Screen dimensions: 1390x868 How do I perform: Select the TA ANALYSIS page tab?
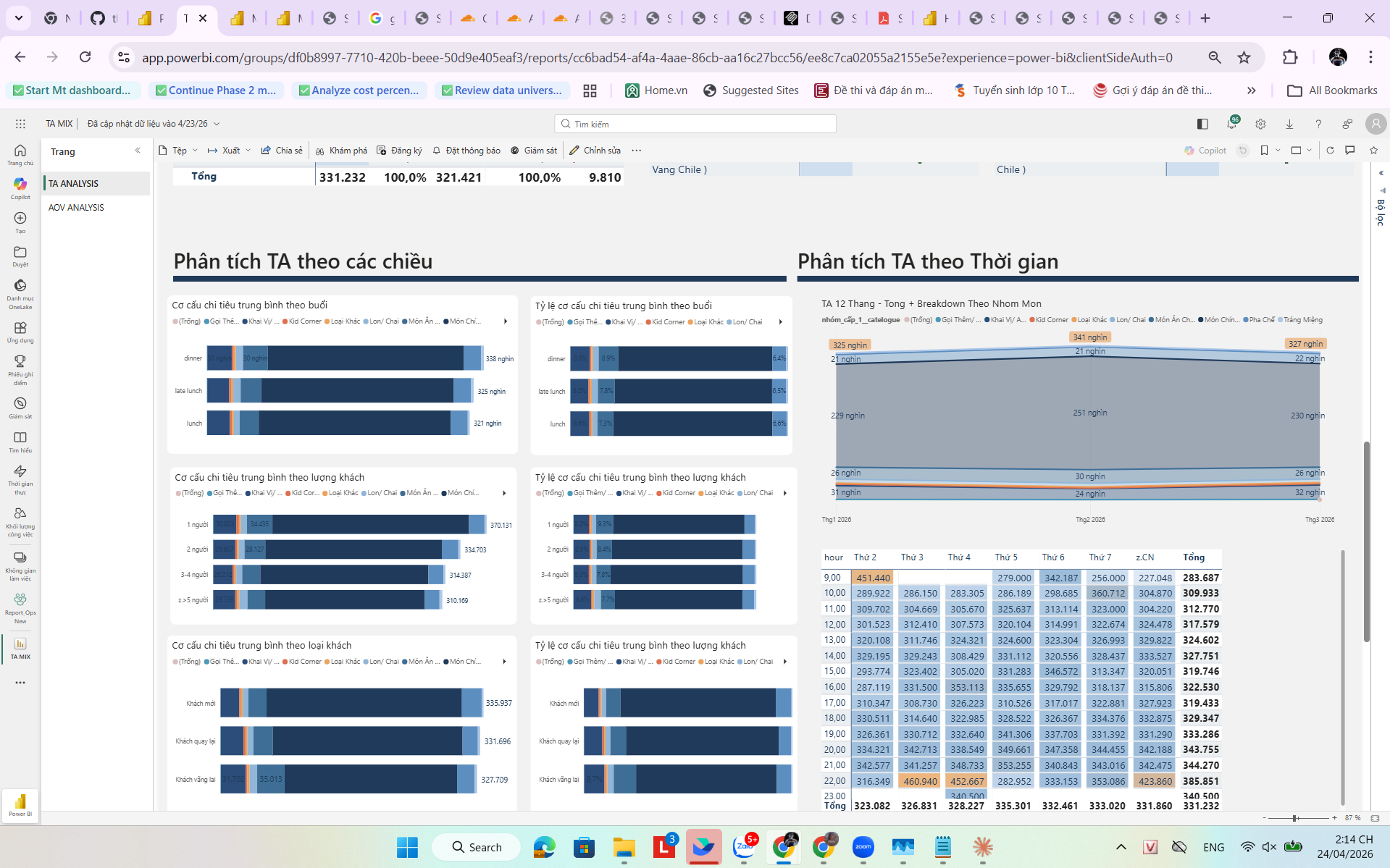click(73, 183)
